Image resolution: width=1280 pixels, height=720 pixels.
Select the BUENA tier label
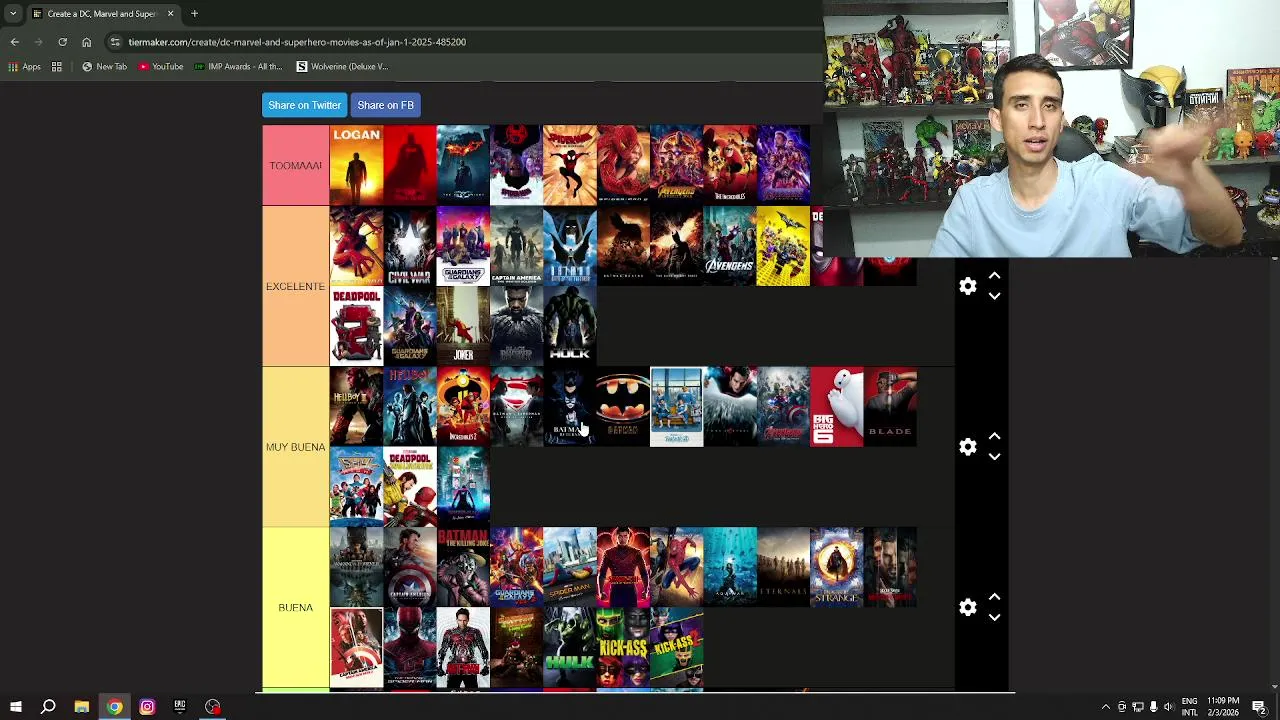pyautogui.click(x=295, y=607)
